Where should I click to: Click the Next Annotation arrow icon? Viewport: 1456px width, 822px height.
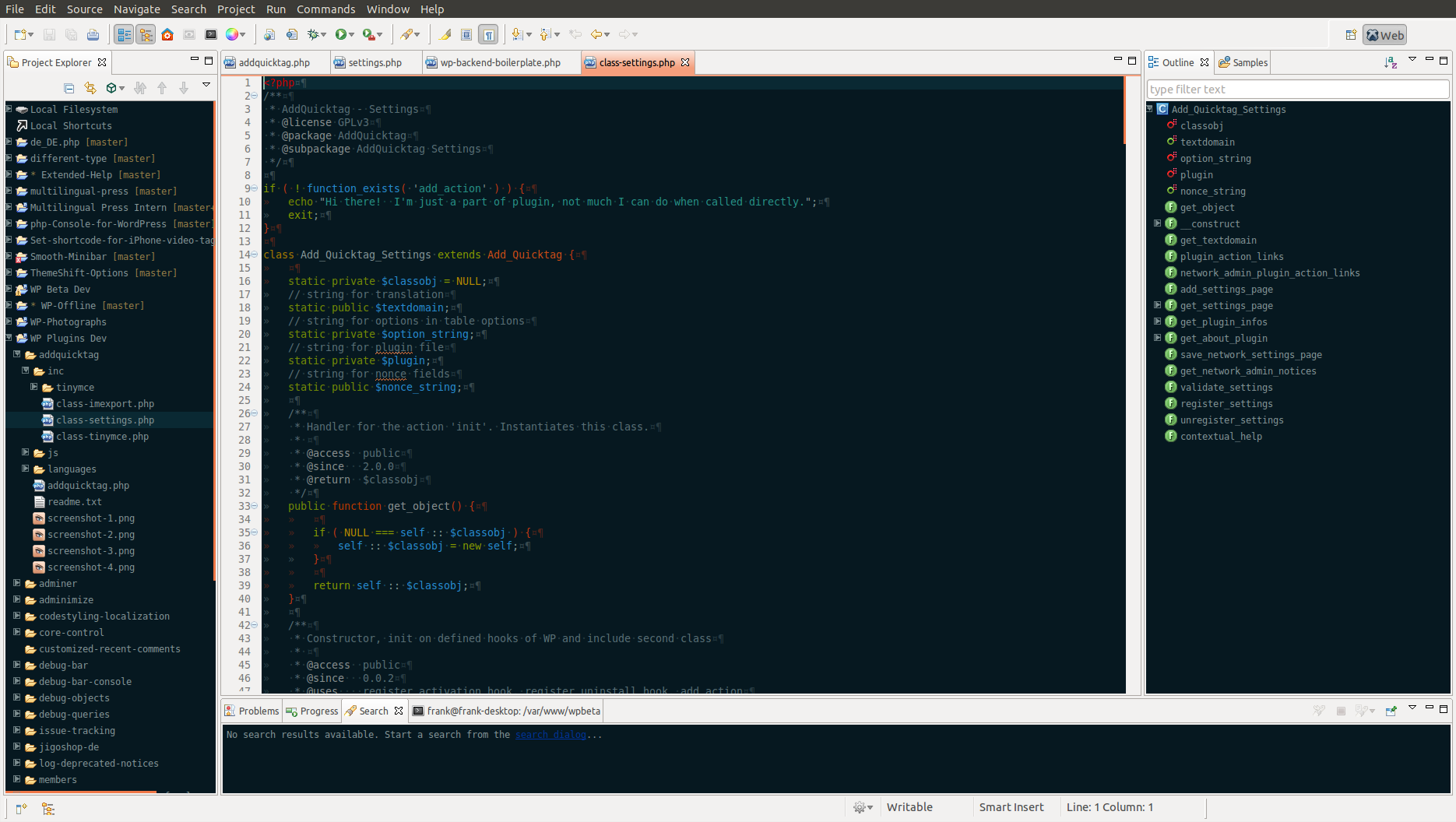point(517,34)
